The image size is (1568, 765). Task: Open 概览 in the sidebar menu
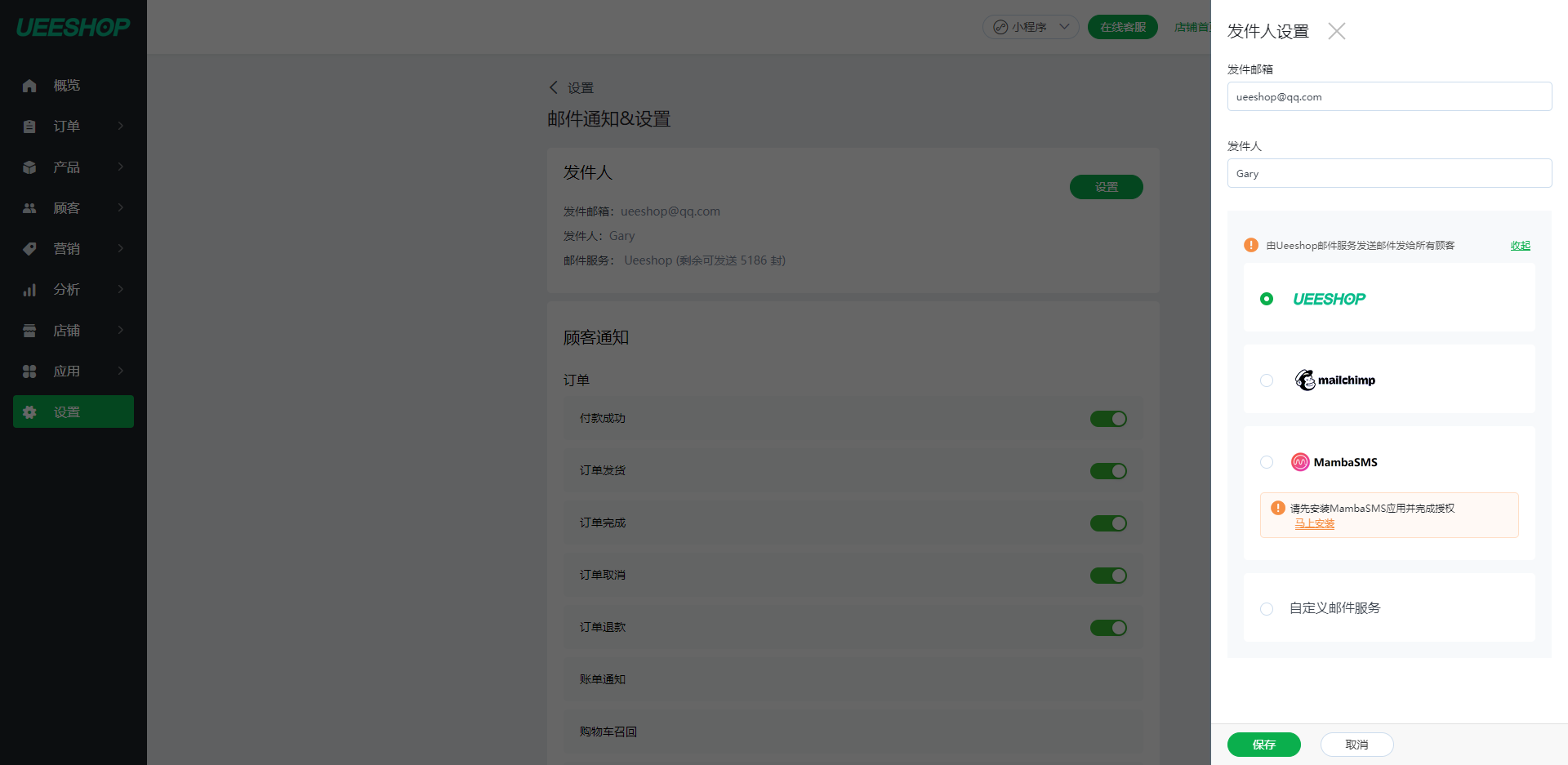pos(67,86)
